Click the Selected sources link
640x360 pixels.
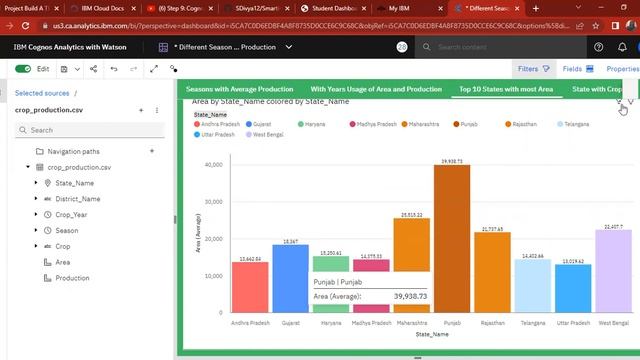tap(42, 93)
